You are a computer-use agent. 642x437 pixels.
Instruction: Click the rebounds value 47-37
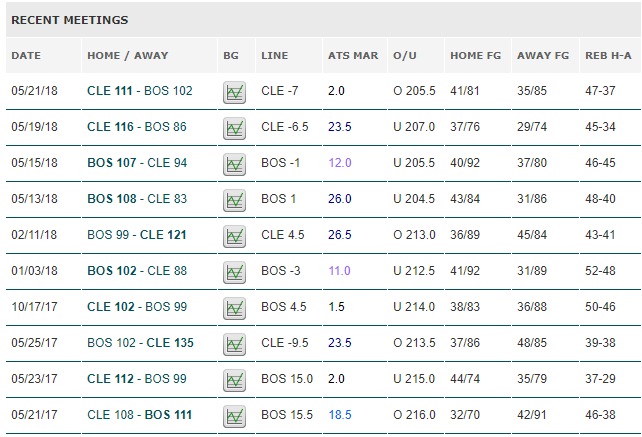(600, 91)
